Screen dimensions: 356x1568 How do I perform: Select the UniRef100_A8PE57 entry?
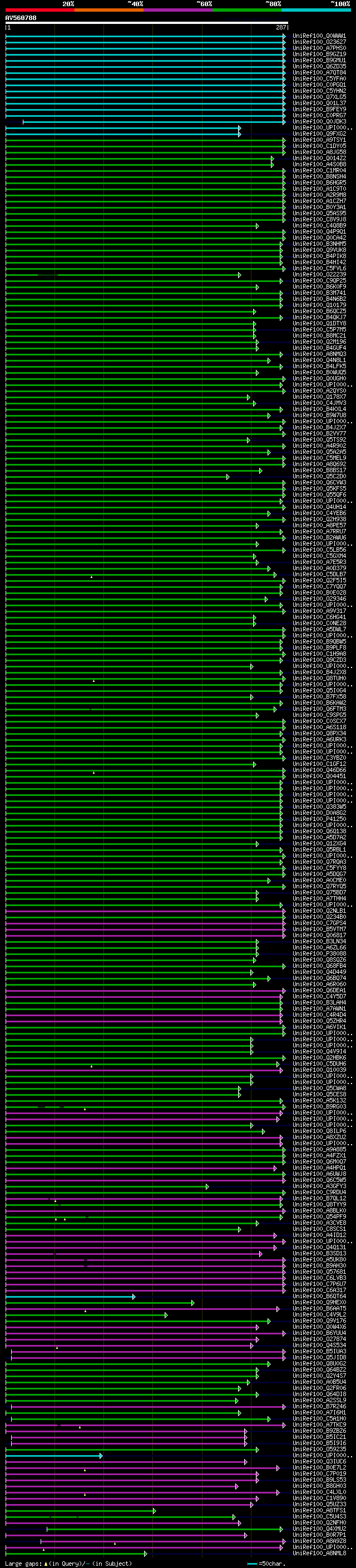click(319, 525)
